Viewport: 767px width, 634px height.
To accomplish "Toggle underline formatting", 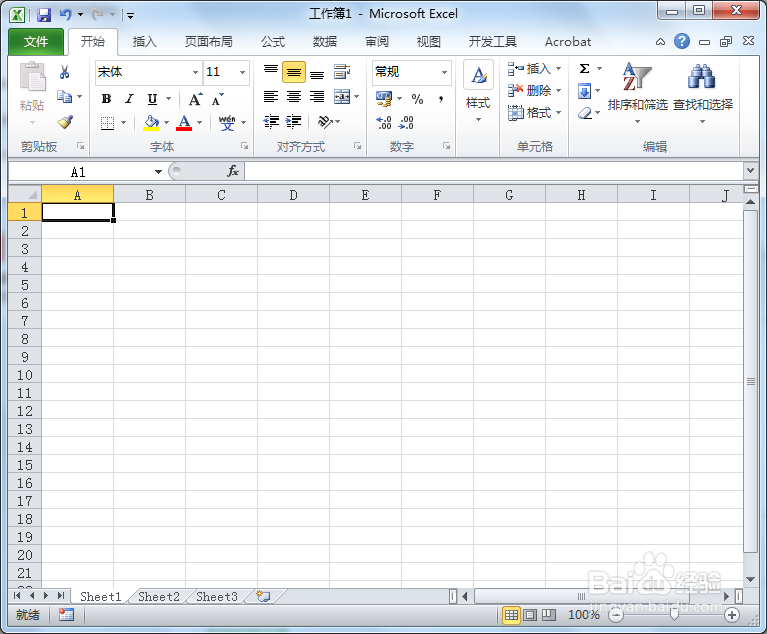I will coord(153,99).
